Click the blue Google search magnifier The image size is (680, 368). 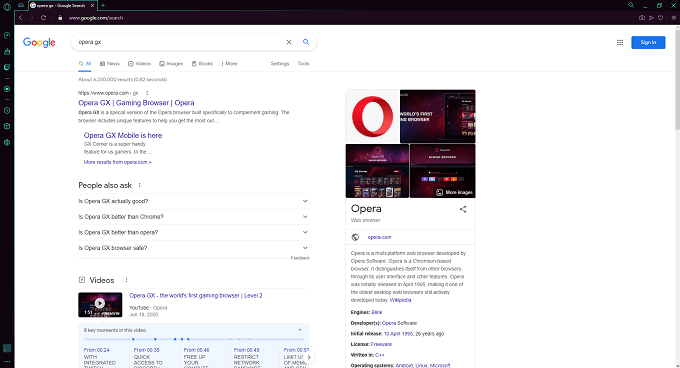point(306,42)
